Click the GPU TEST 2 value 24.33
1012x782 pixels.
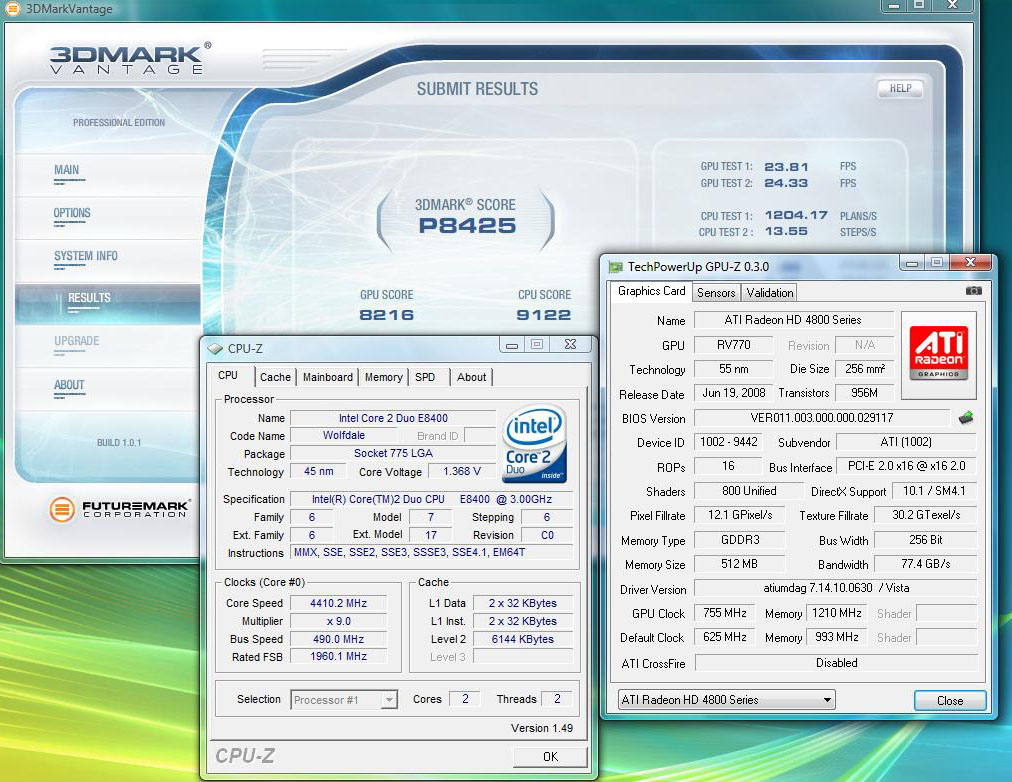click(785, 183)
